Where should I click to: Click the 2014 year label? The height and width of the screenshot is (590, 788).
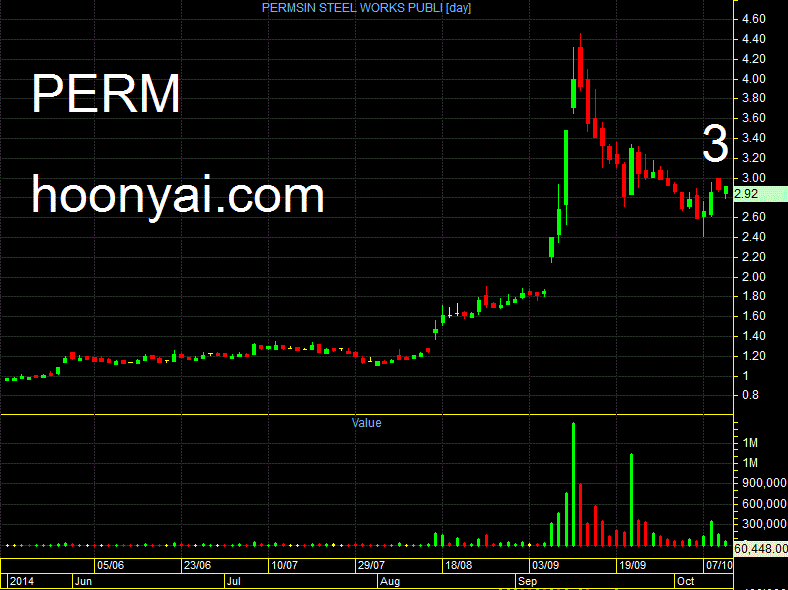22,581
